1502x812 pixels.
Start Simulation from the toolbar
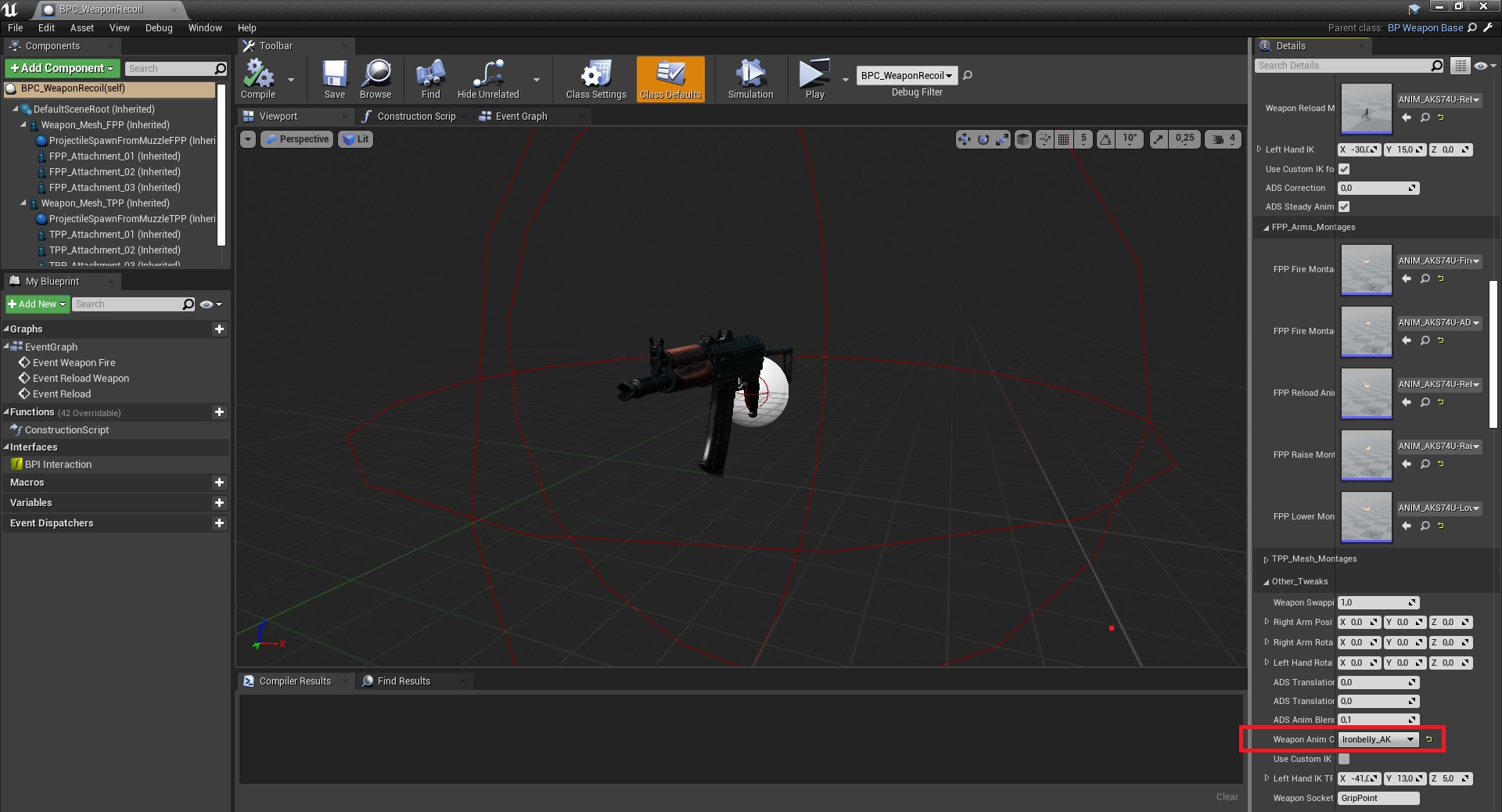[750, 78]
